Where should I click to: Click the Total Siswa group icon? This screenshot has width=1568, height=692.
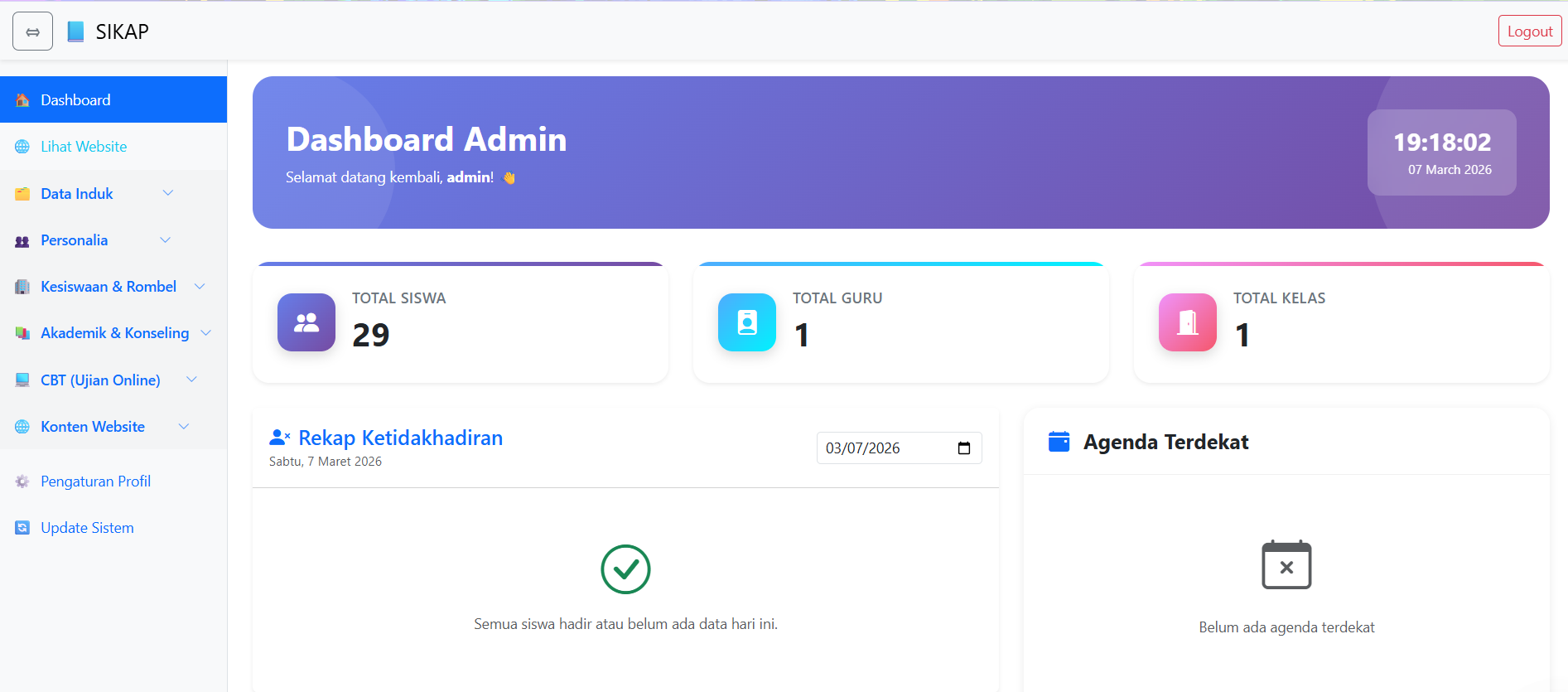click(x=306, y=322)
